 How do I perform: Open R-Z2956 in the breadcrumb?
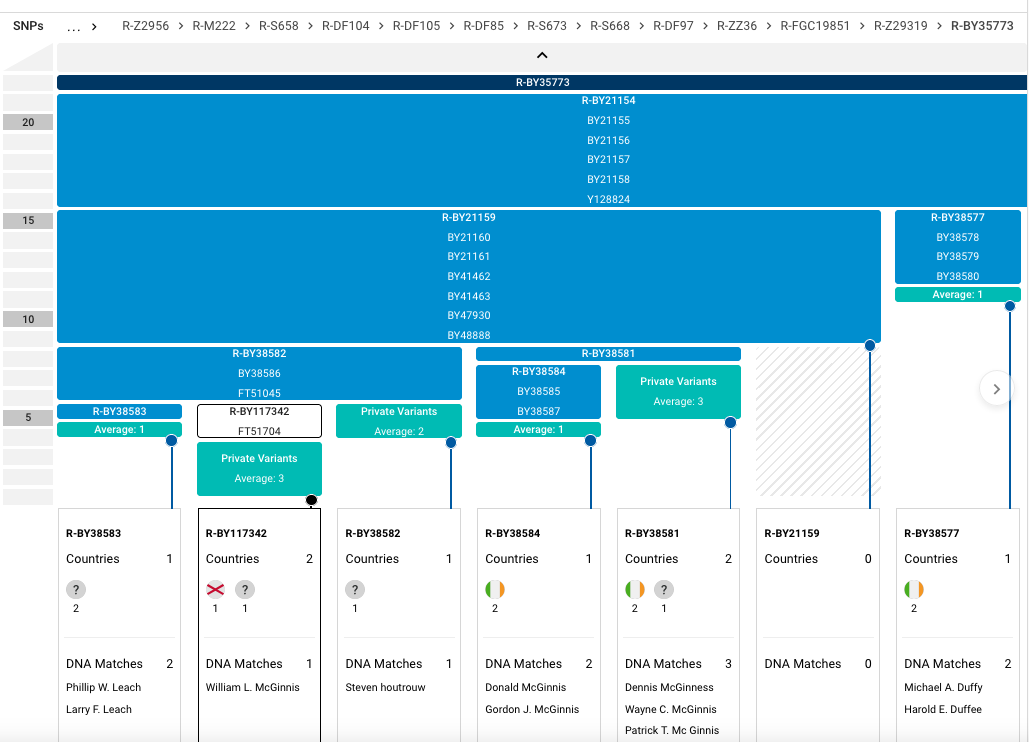tap(145, 26)
